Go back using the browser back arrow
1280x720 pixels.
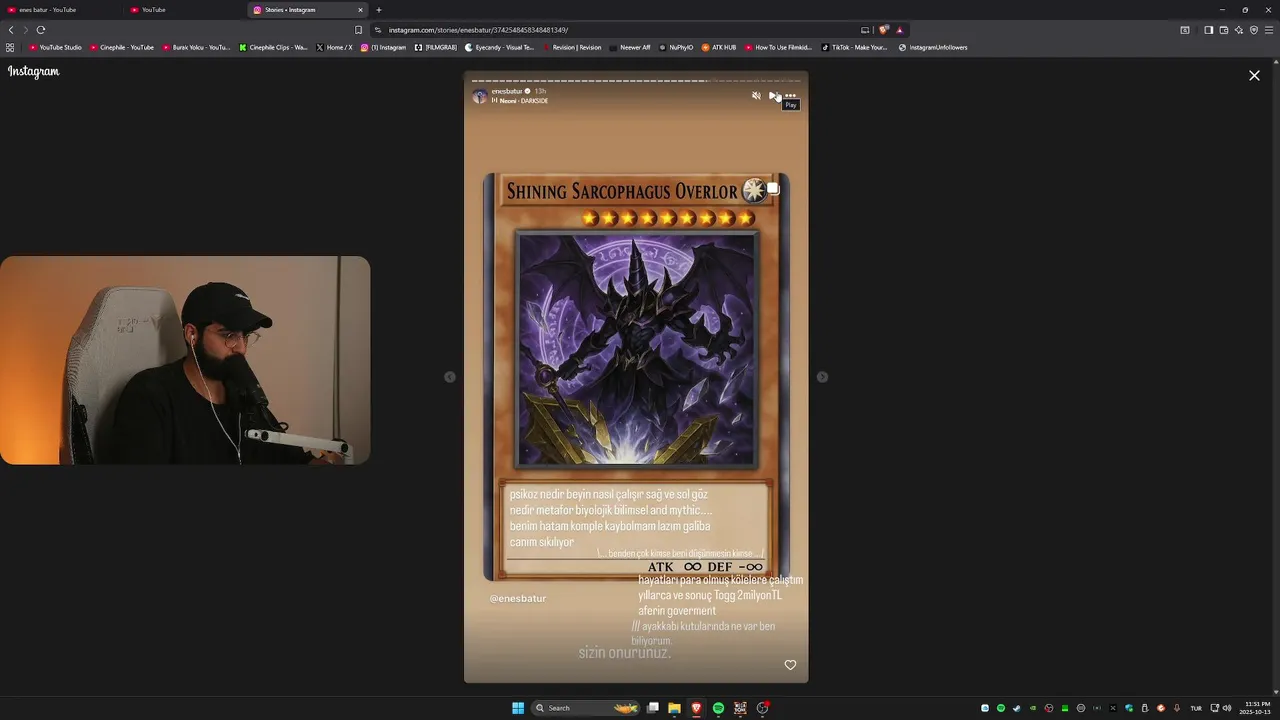[11, 30]
